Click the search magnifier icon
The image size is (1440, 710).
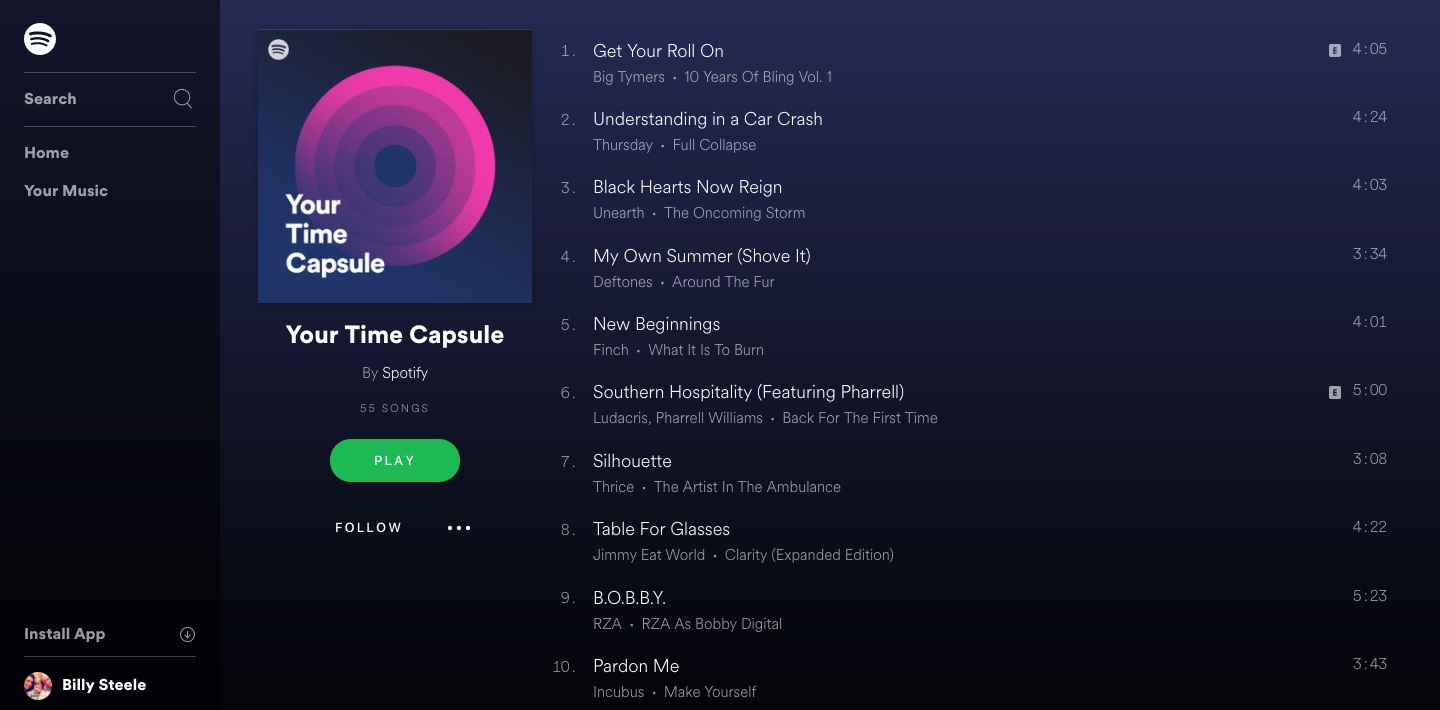183,98
